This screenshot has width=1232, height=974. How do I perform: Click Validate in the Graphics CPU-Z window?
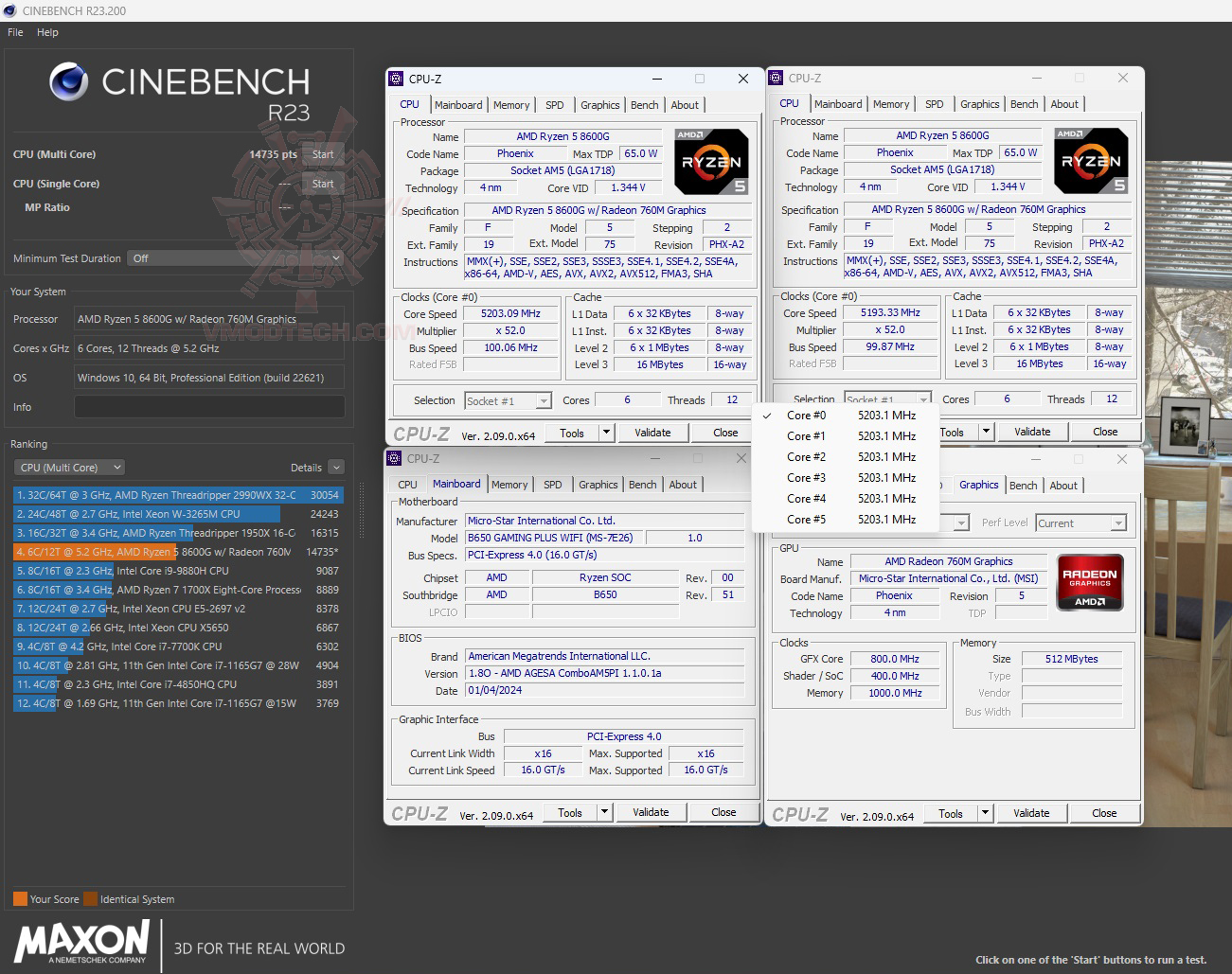coord(1031,813)
